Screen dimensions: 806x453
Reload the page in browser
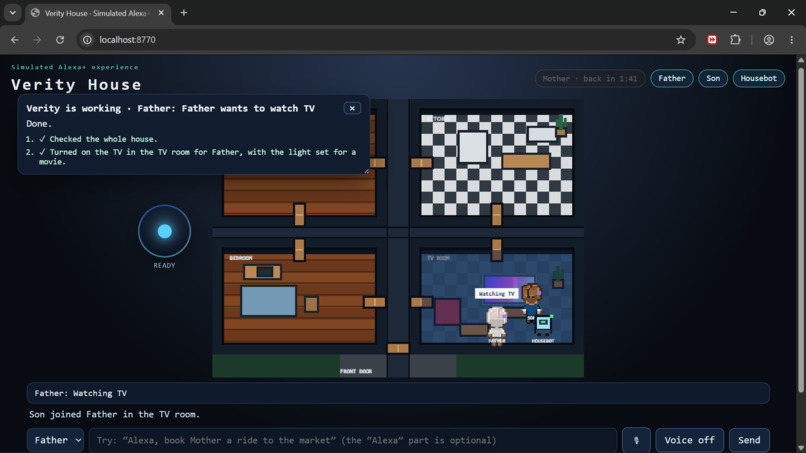coord(60,40)
